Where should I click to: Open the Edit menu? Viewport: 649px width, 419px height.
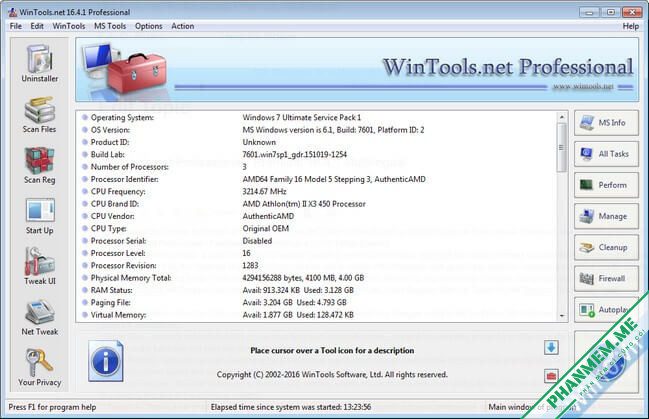37,26
